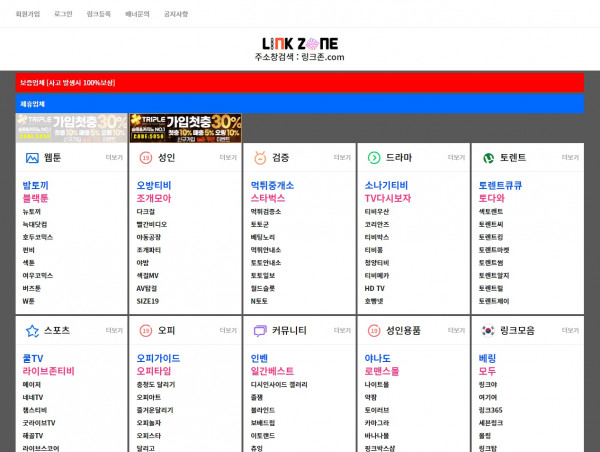The image size is (600, 452).
Task: Click the 토렌트 category green icon
Action: (488, 158)
